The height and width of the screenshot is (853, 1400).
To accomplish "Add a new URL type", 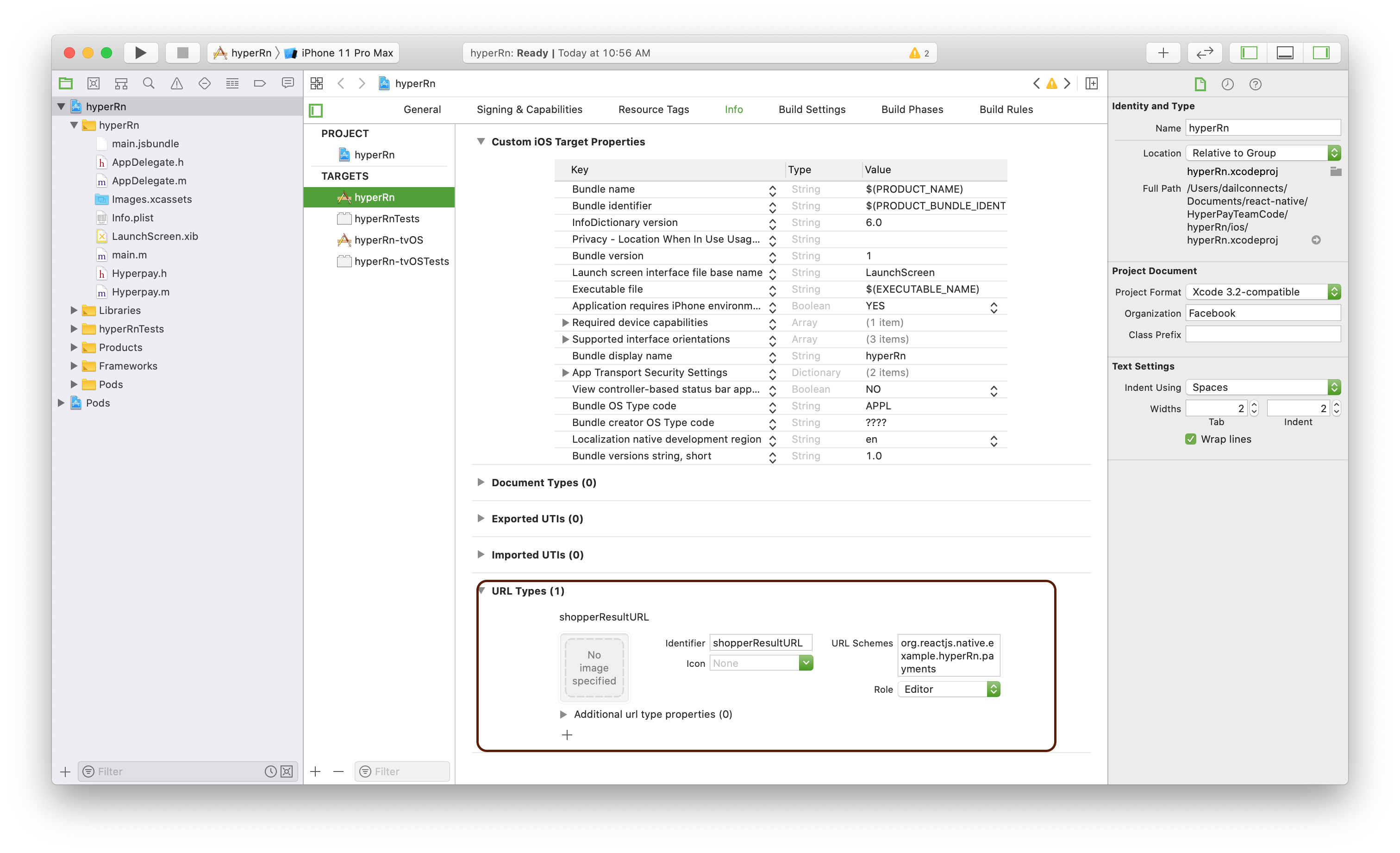I will click(x=567, y=735).
